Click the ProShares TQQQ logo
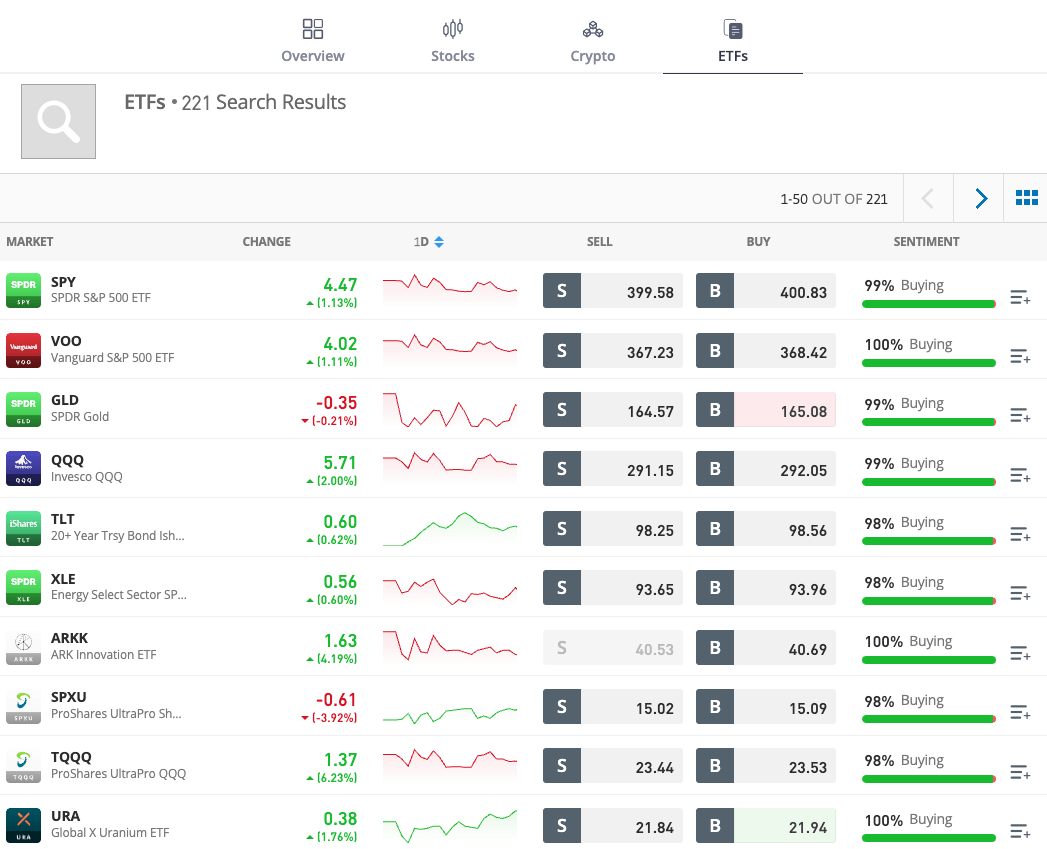 (23, 764)
